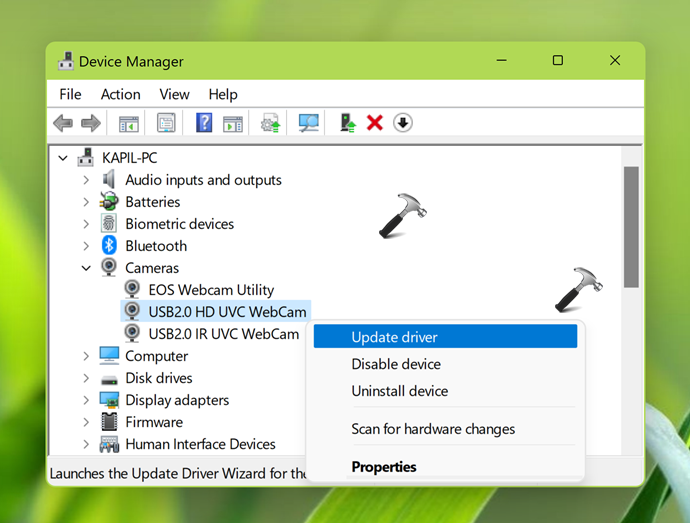Viewport: 690px width, 523px height.
Task: Select Uninstall device in context menu
Action: (x=399, y=391)
